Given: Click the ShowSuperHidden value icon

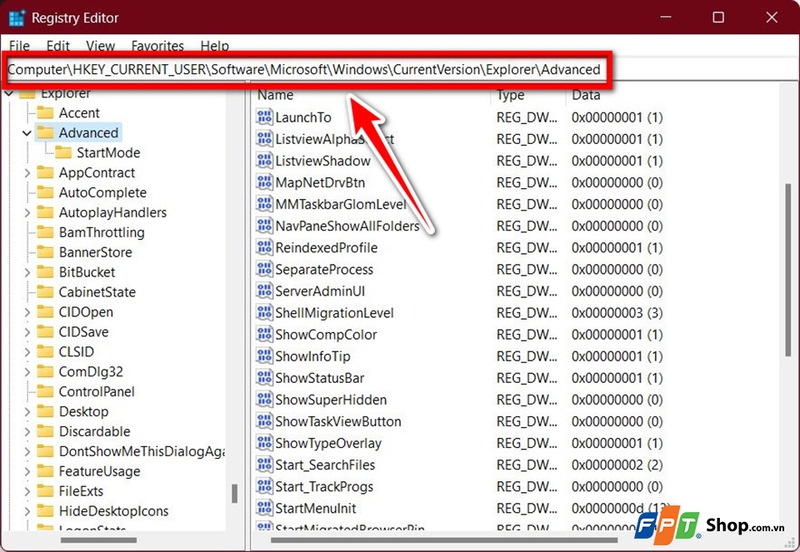Looking at the screenshot, I should [264, 399].
